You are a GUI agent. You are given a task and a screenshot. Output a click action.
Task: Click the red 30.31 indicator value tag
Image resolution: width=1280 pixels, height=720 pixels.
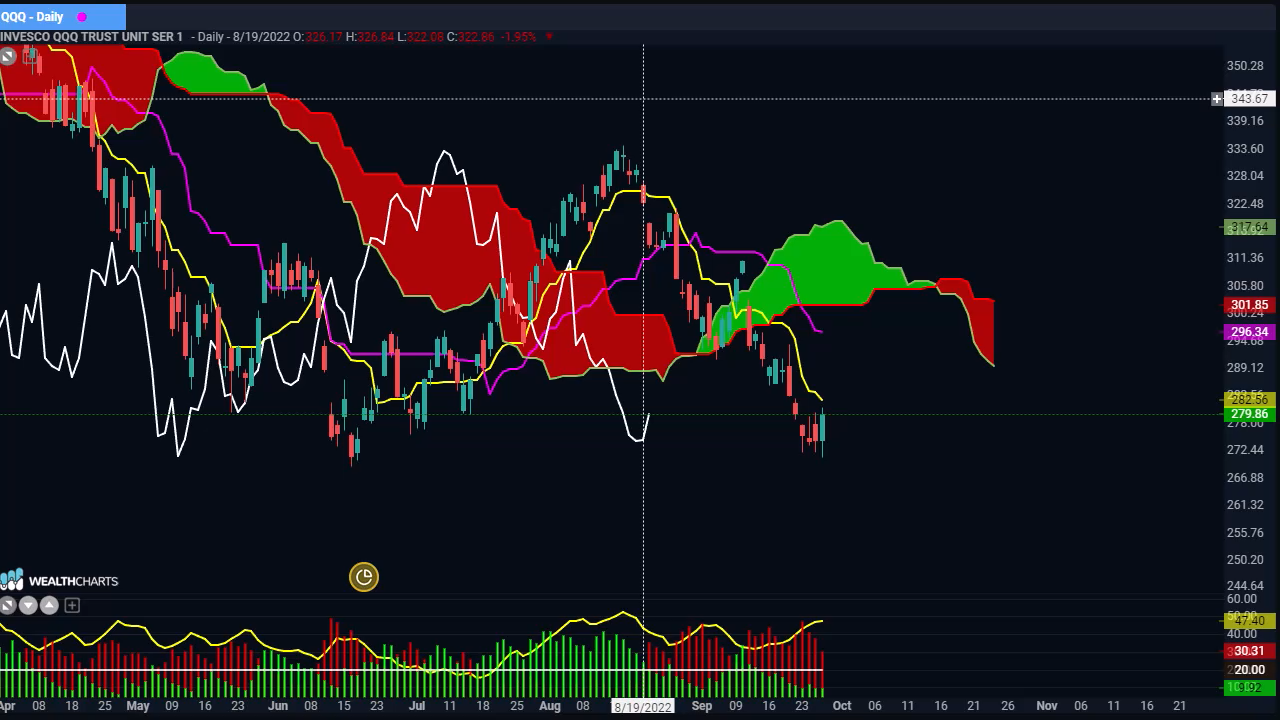coord(1249,651)
